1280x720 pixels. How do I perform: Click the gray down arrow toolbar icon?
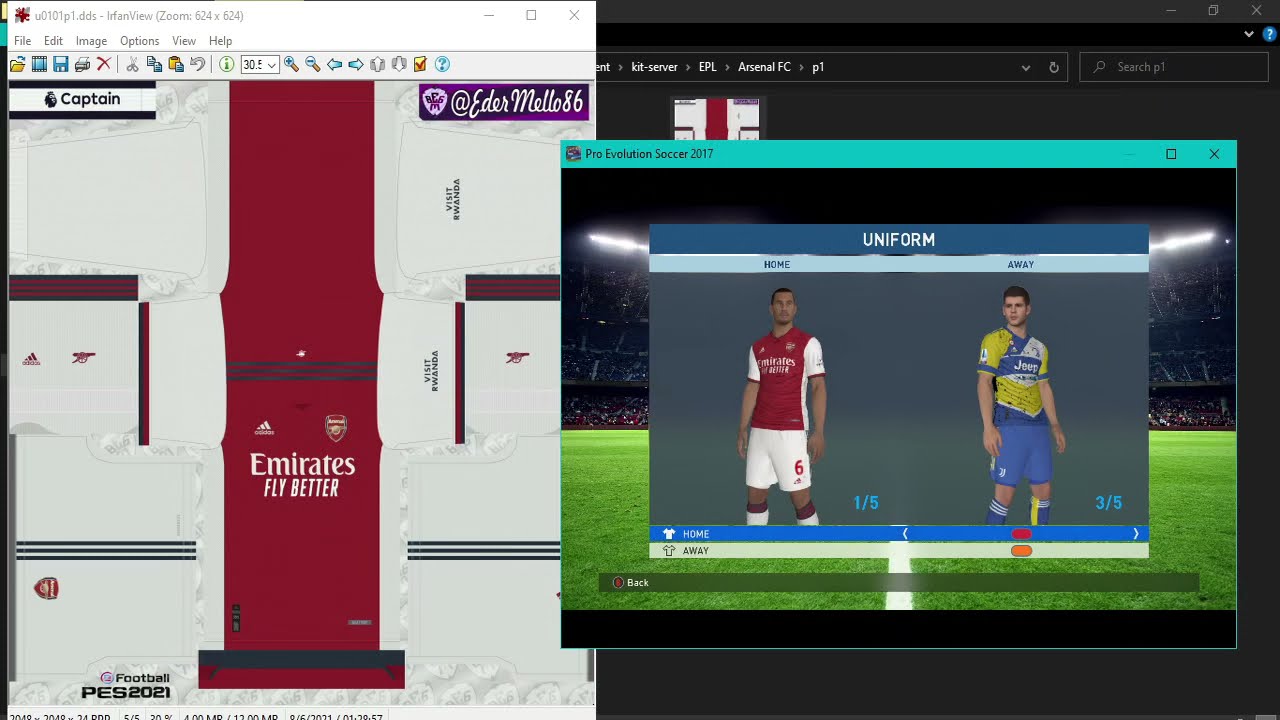[399, 64]
